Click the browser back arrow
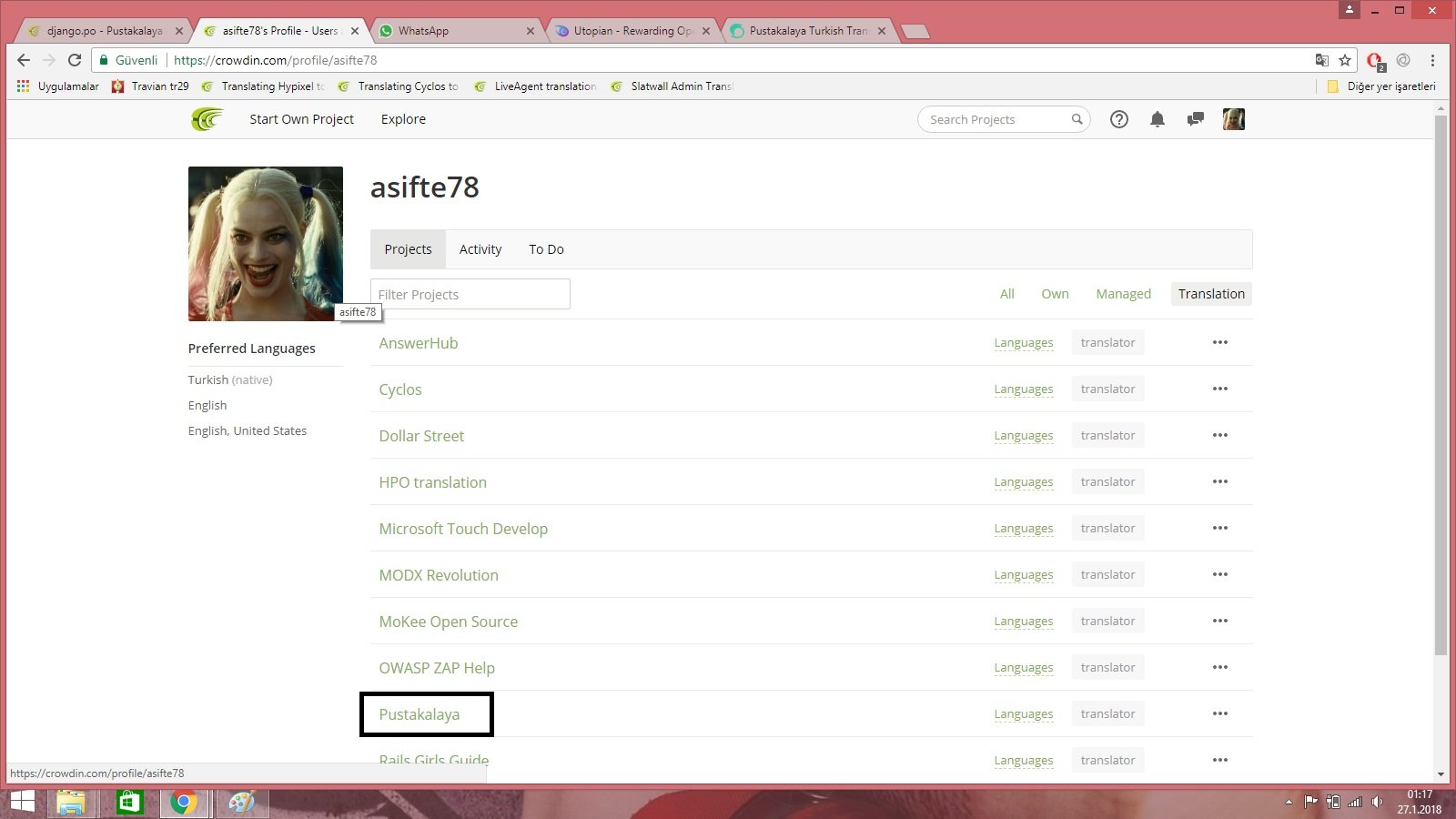The width and height of the screenshot is (1456, 819). click(x=24, y=60)
